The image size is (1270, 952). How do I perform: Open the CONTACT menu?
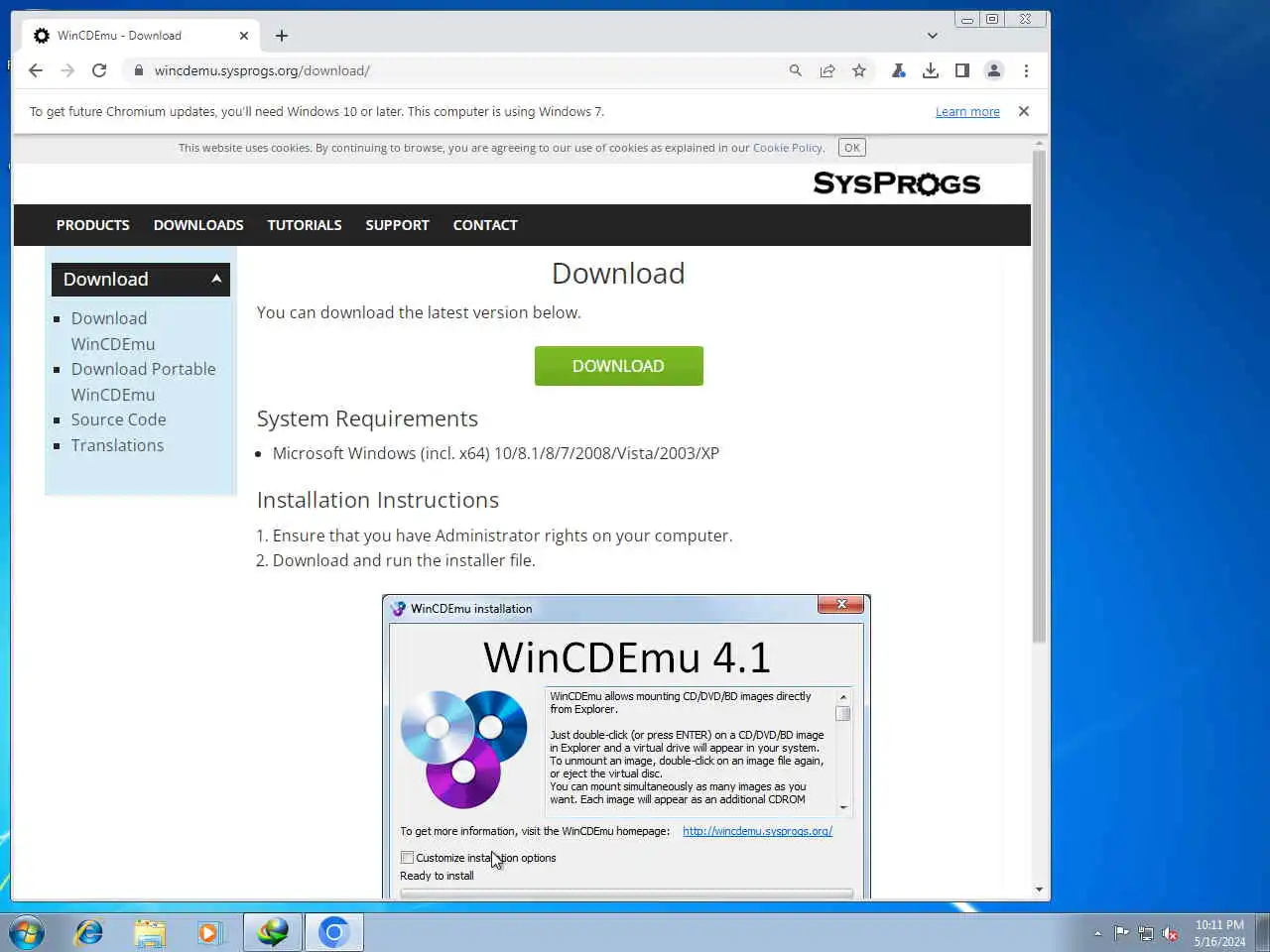(x=485, y=225)
